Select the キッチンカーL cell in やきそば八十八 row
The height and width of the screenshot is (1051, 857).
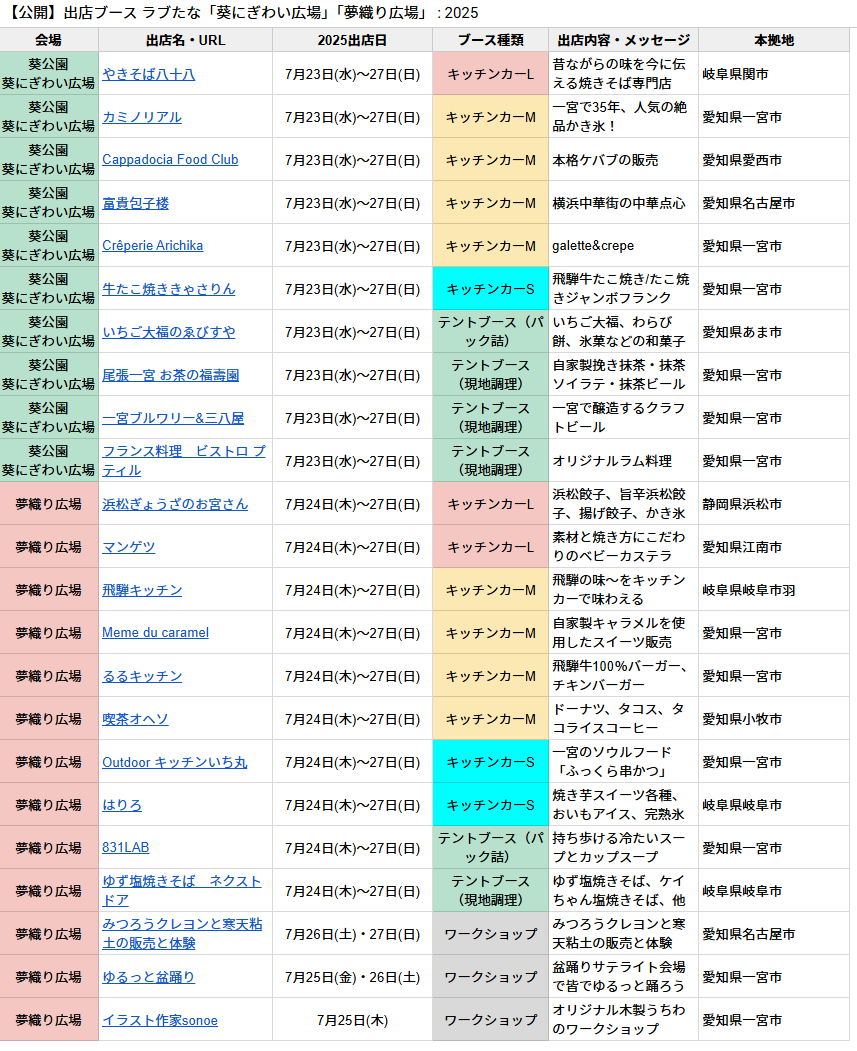pos(490,74)
